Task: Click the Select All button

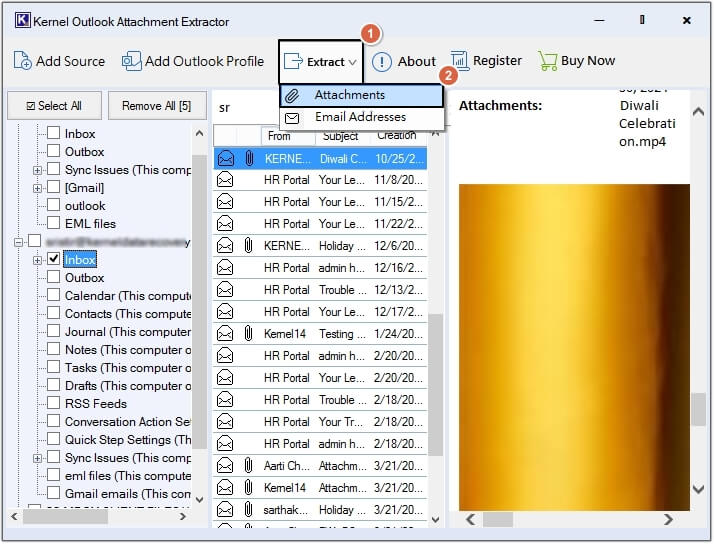Action: (54, 106)
